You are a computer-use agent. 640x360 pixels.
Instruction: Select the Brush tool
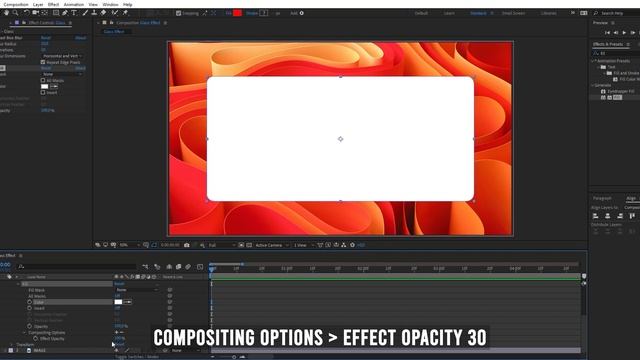pos(85,13)
